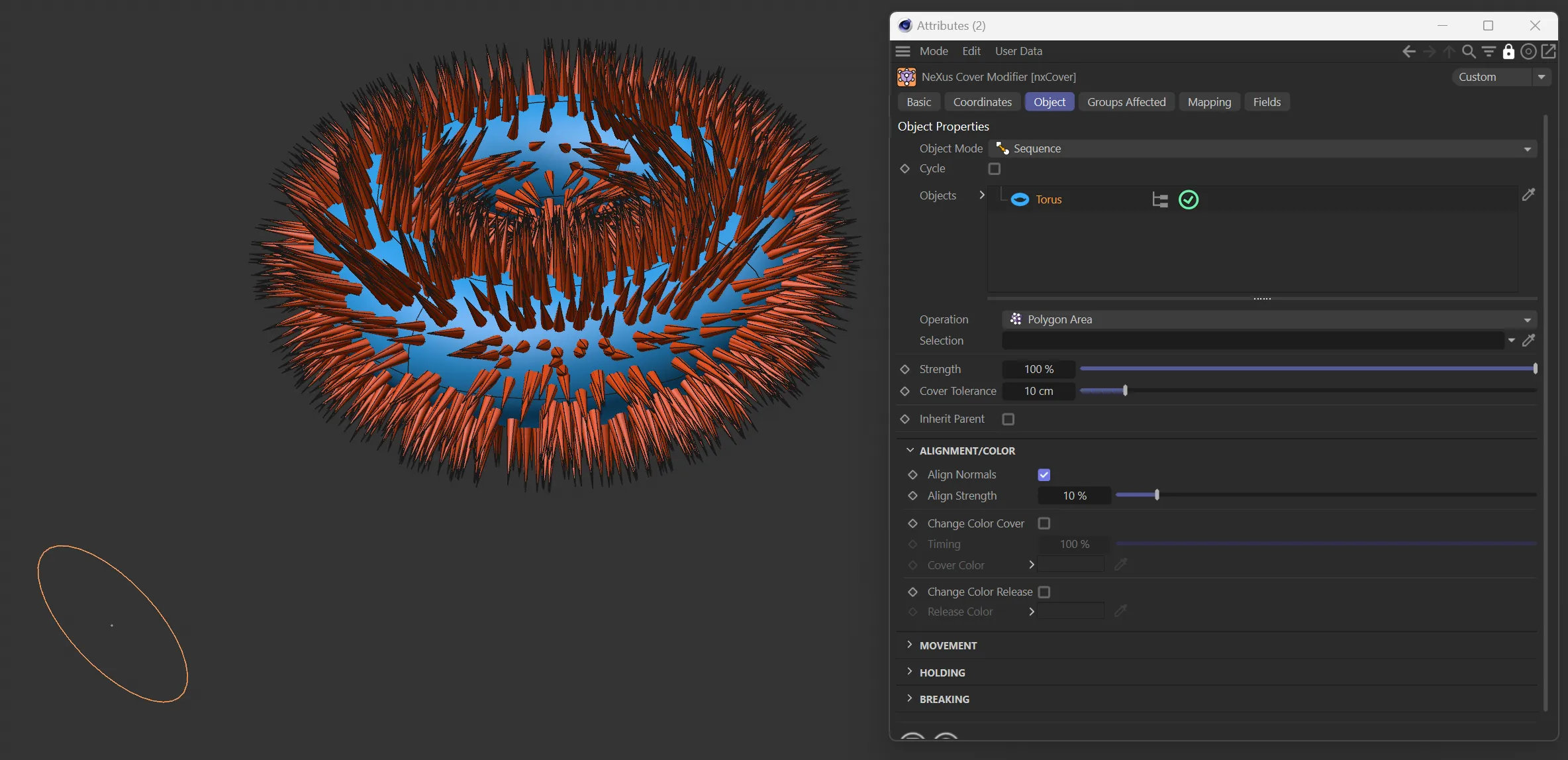This screenshot has height=760, width=1568.
Task: Click the hamburger menu icon beside Mode
Action: [903, 51]
